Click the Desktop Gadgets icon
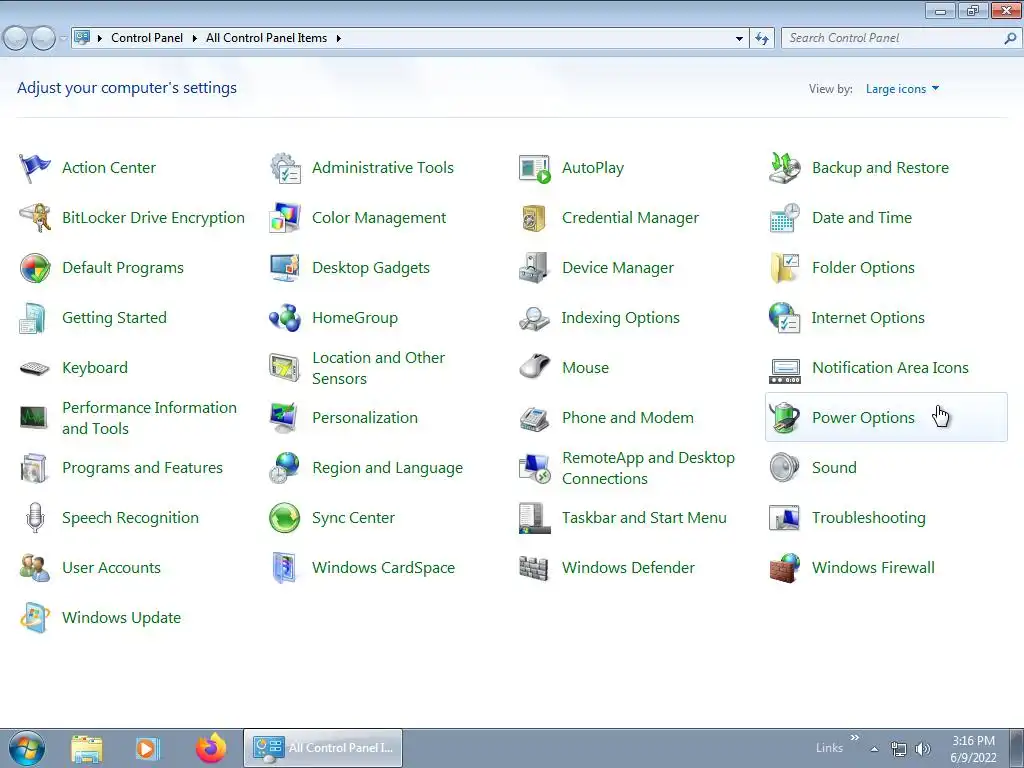The image size is (1024, 768). (285, 268)
